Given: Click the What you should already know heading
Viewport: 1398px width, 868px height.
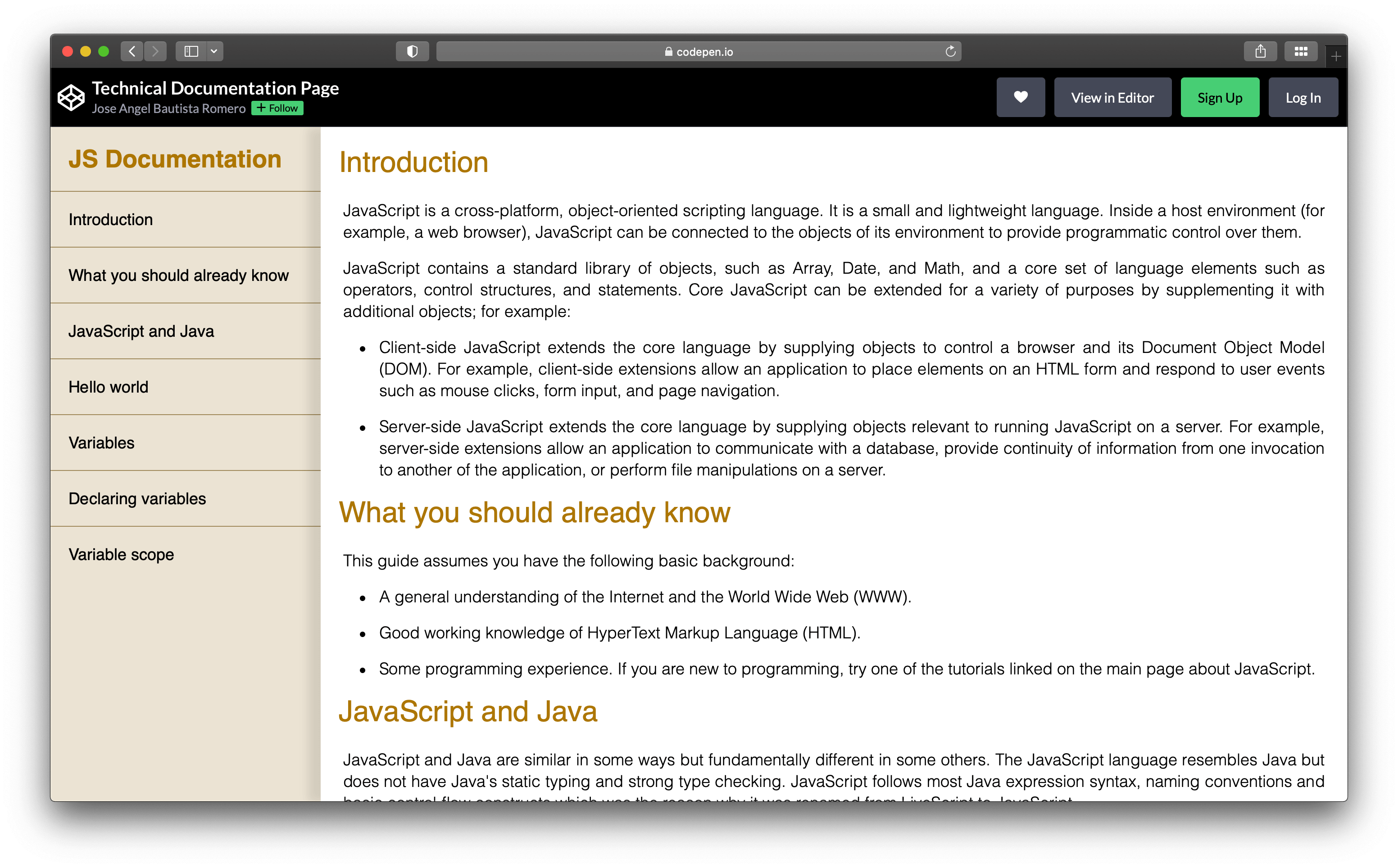Looking at the screenshot, I should point(534,513).
